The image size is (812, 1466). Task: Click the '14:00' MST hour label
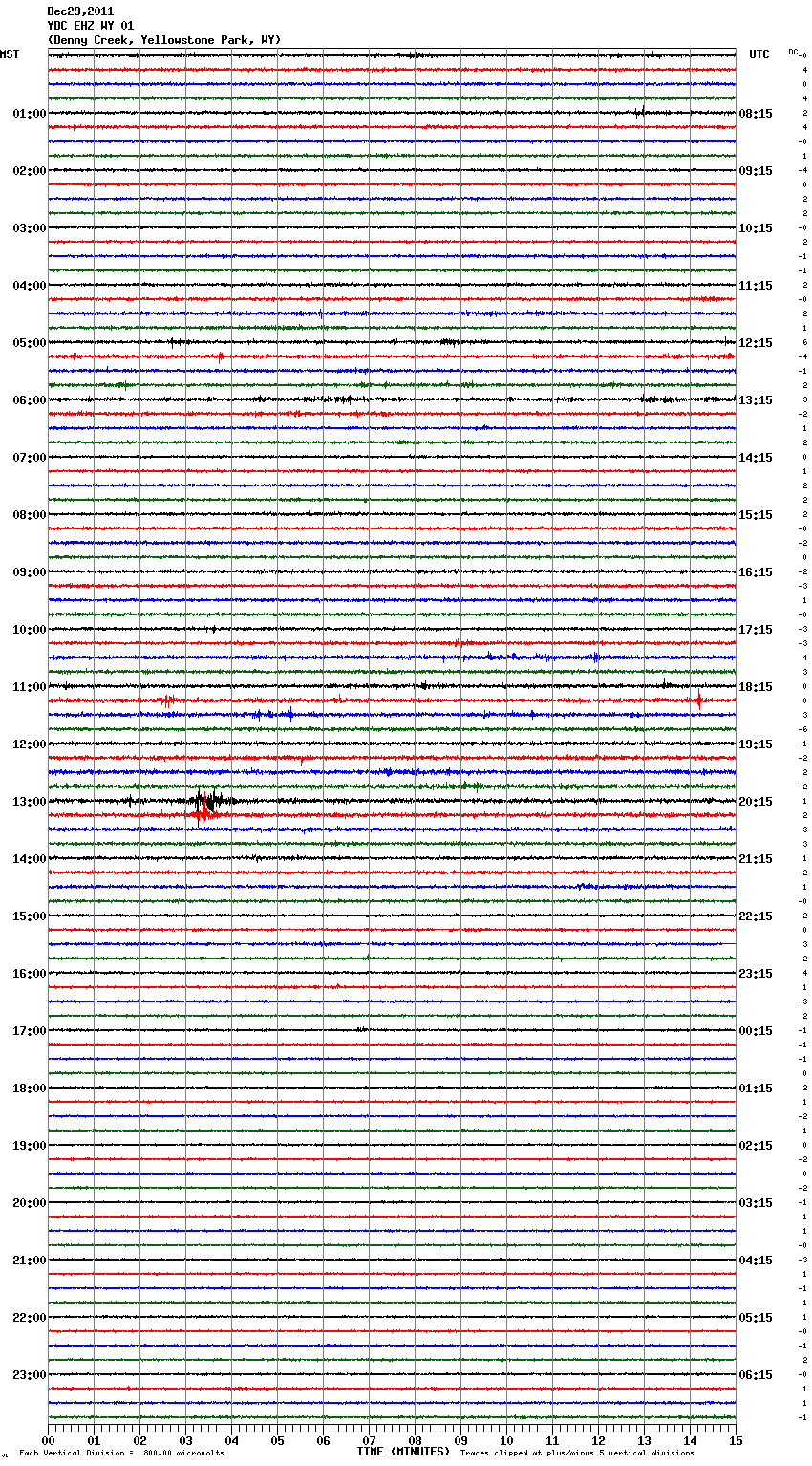point(30,859)
